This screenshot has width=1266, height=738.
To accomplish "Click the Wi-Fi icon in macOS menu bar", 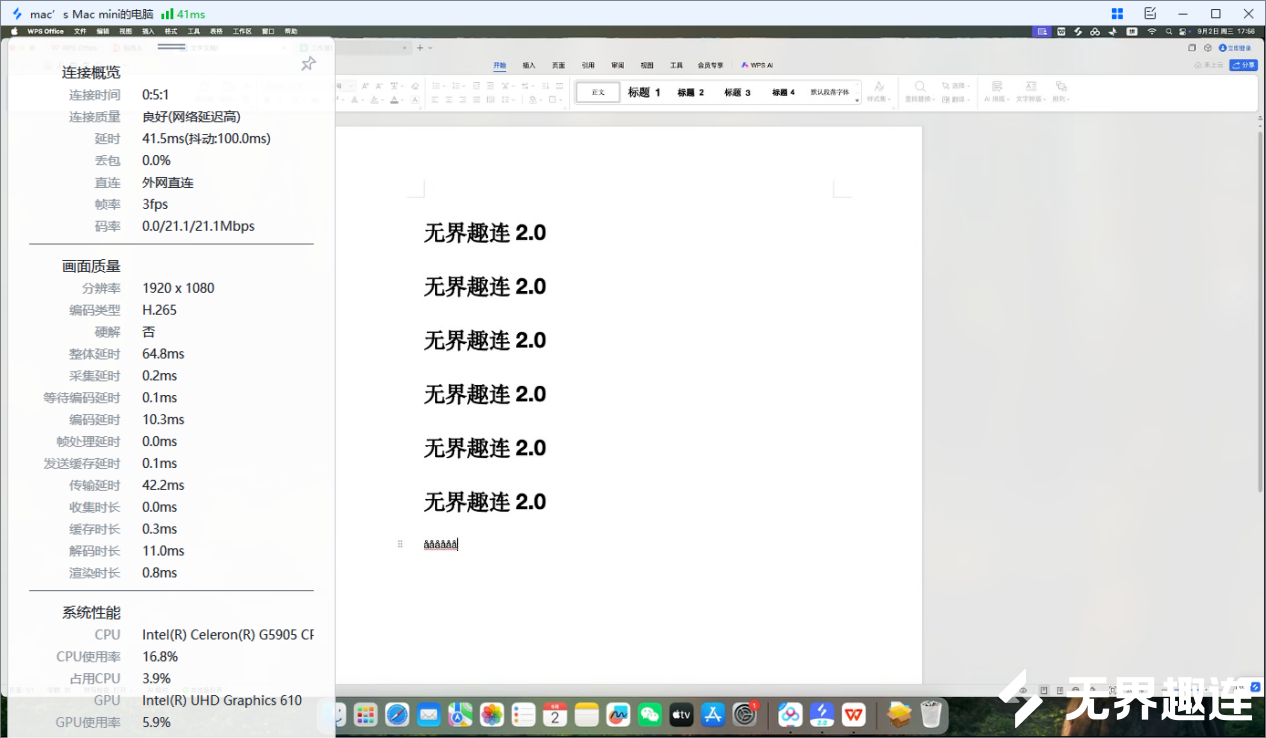I will 1152,31.
